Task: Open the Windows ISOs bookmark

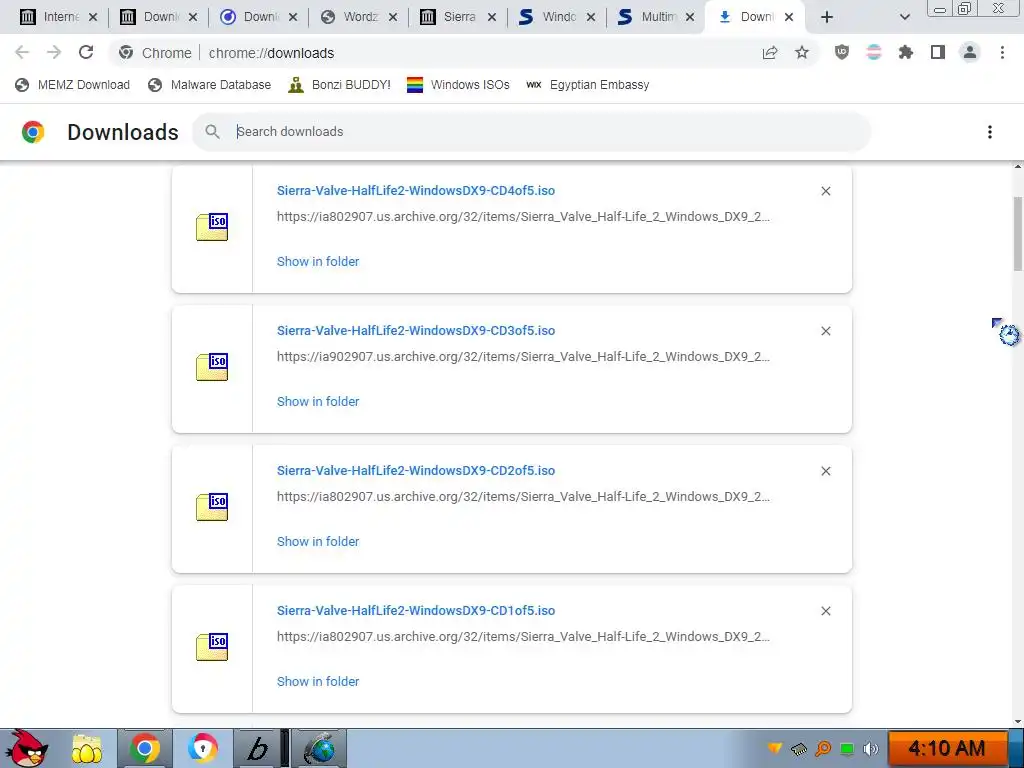Action: point(458,85)
